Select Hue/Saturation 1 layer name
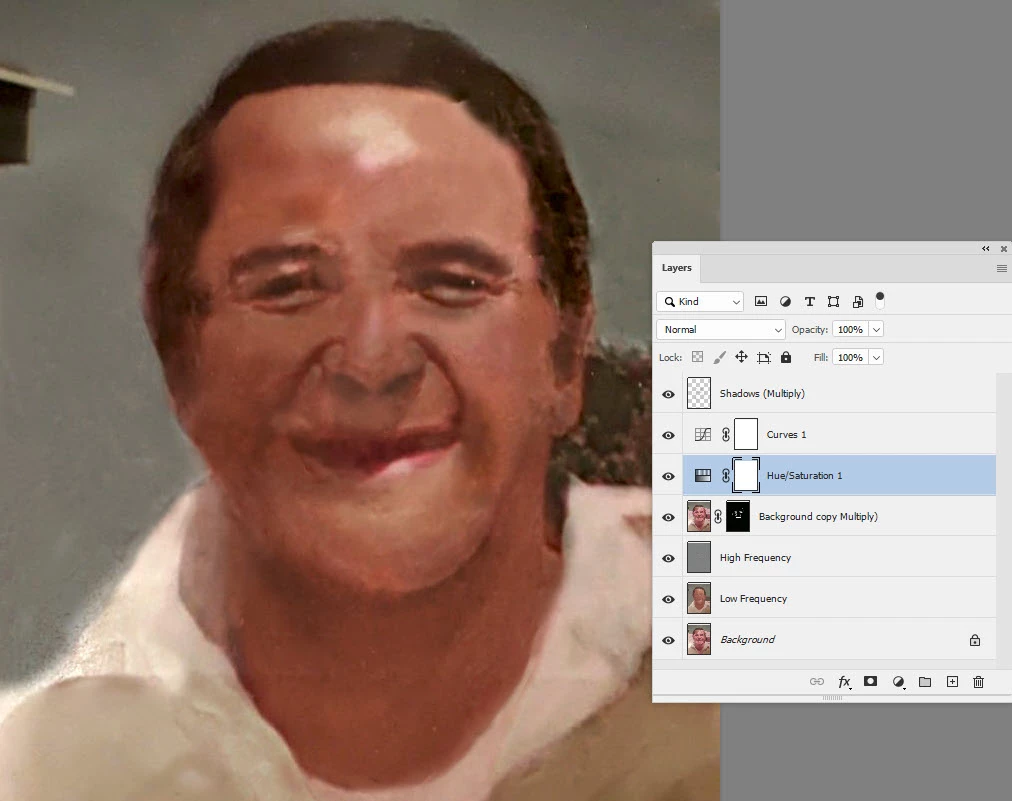This screenshot has height=801, width=1012. tap(804, 476)
